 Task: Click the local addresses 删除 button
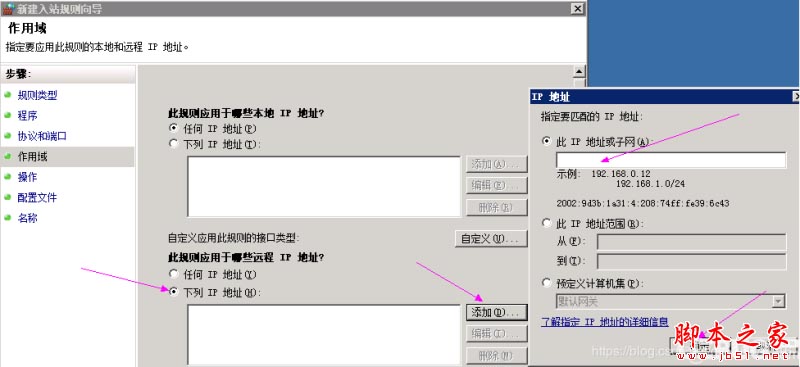[x=496, y=207]
